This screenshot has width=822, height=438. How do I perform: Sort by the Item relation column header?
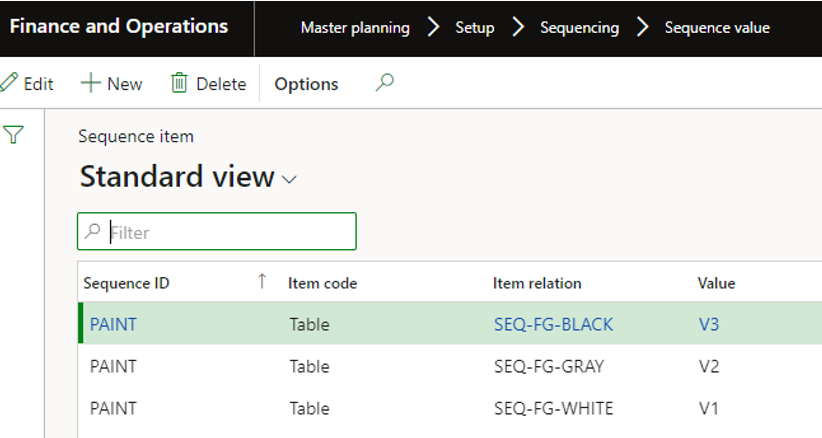[x=537, y=283]
